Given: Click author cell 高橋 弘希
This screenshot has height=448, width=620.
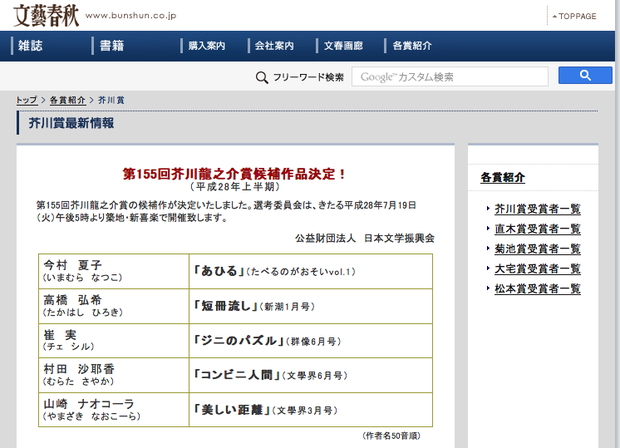Looking at the screenshot, I should click(x=114, y=306).
